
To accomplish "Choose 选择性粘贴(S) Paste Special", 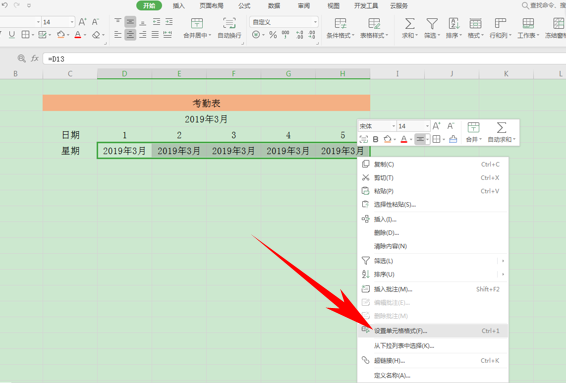I will pyautogui.click(x=433, y=204).
